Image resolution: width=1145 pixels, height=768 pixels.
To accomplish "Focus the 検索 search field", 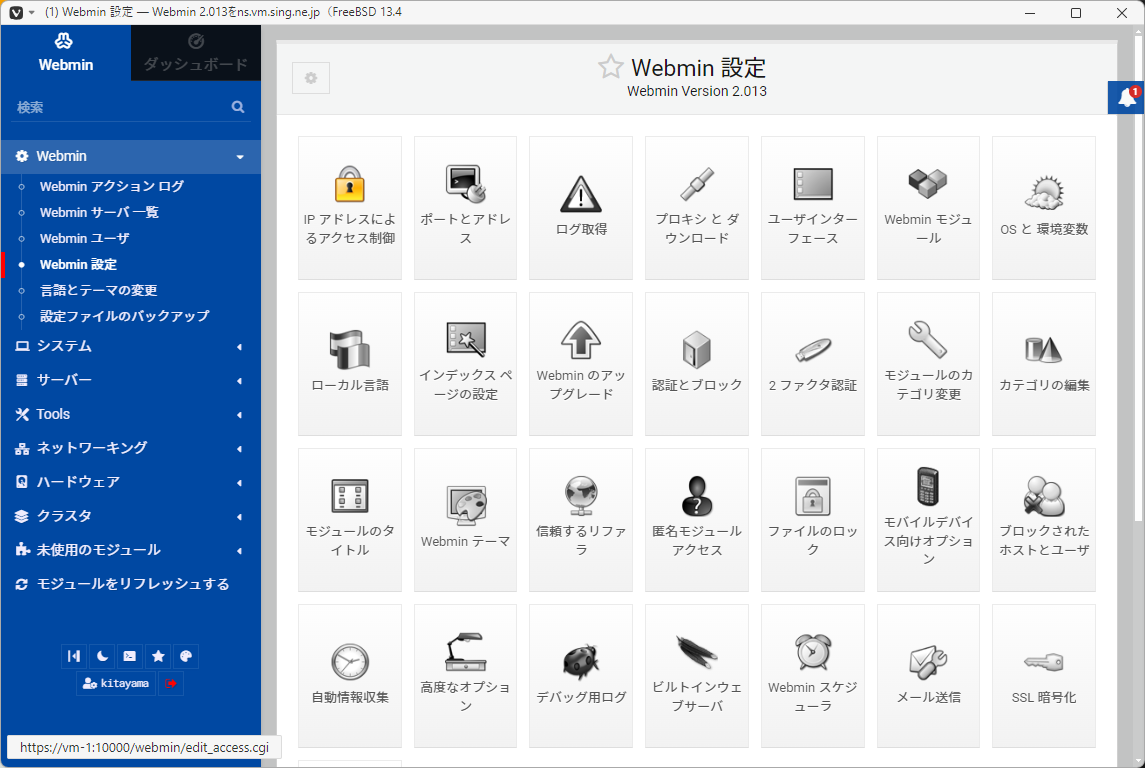I will tap(121, 107).
